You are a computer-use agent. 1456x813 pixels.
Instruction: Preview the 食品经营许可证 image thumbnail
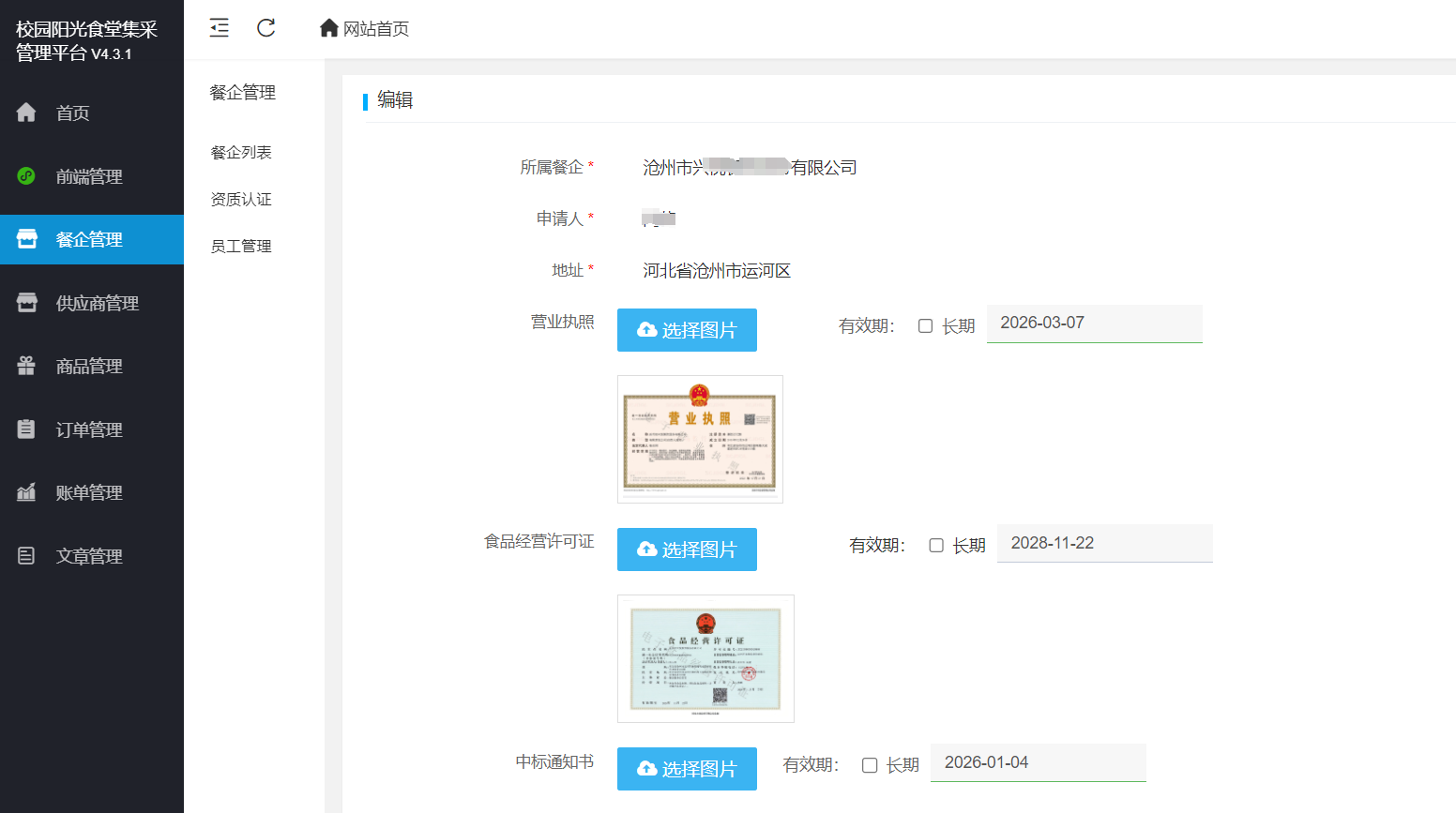pos(705,658)
